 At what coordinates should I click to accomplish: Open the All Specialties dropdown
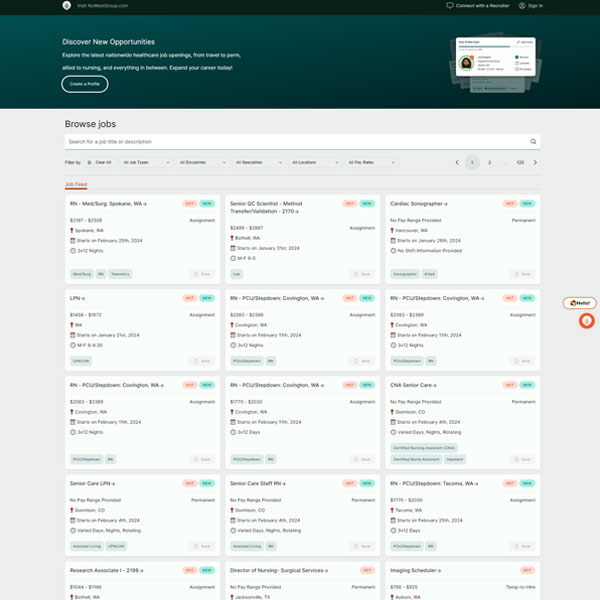tap(259, 163)
